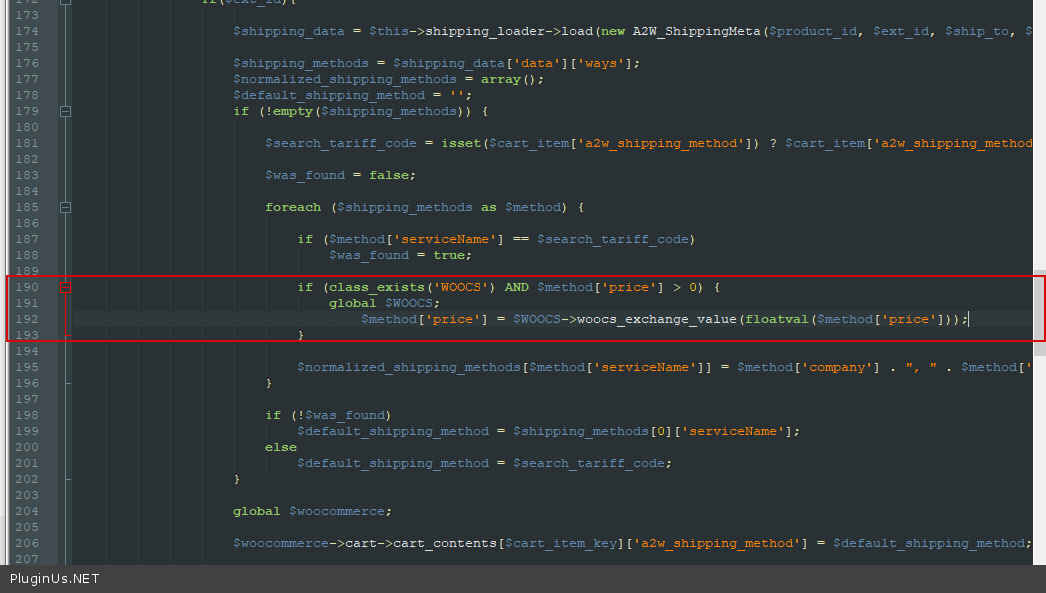Click the vertical scrollbar thumb

tap(1039, 305)
